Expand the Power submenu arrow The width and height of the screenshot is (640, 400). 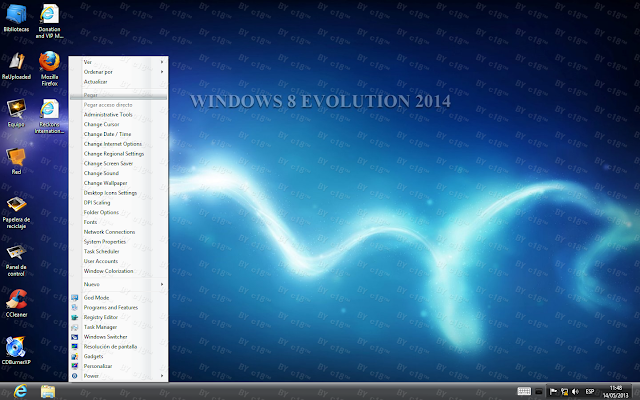coord(162,376)
